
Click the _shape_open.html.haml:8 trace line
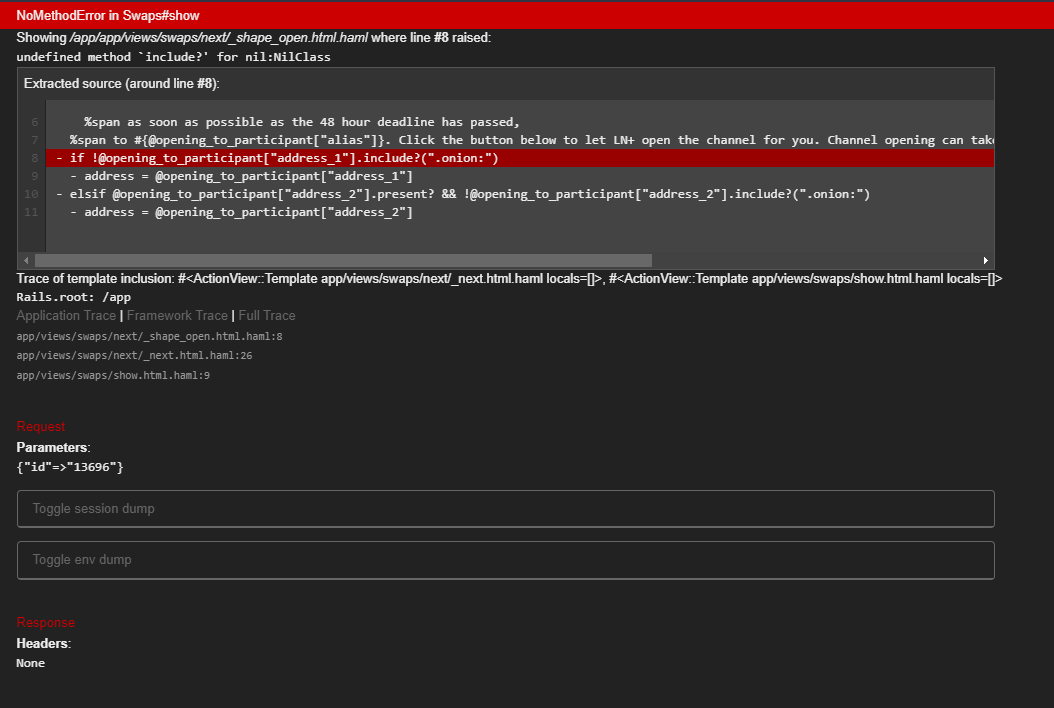click(149, 337)
